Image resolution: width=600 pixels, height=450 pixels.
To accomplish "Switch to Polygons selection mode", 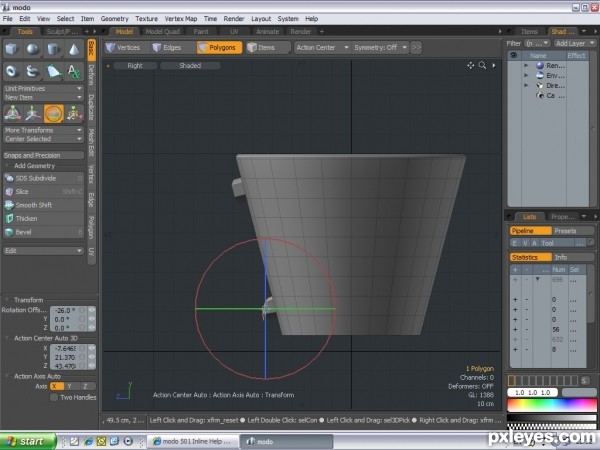I will [219, 47].
